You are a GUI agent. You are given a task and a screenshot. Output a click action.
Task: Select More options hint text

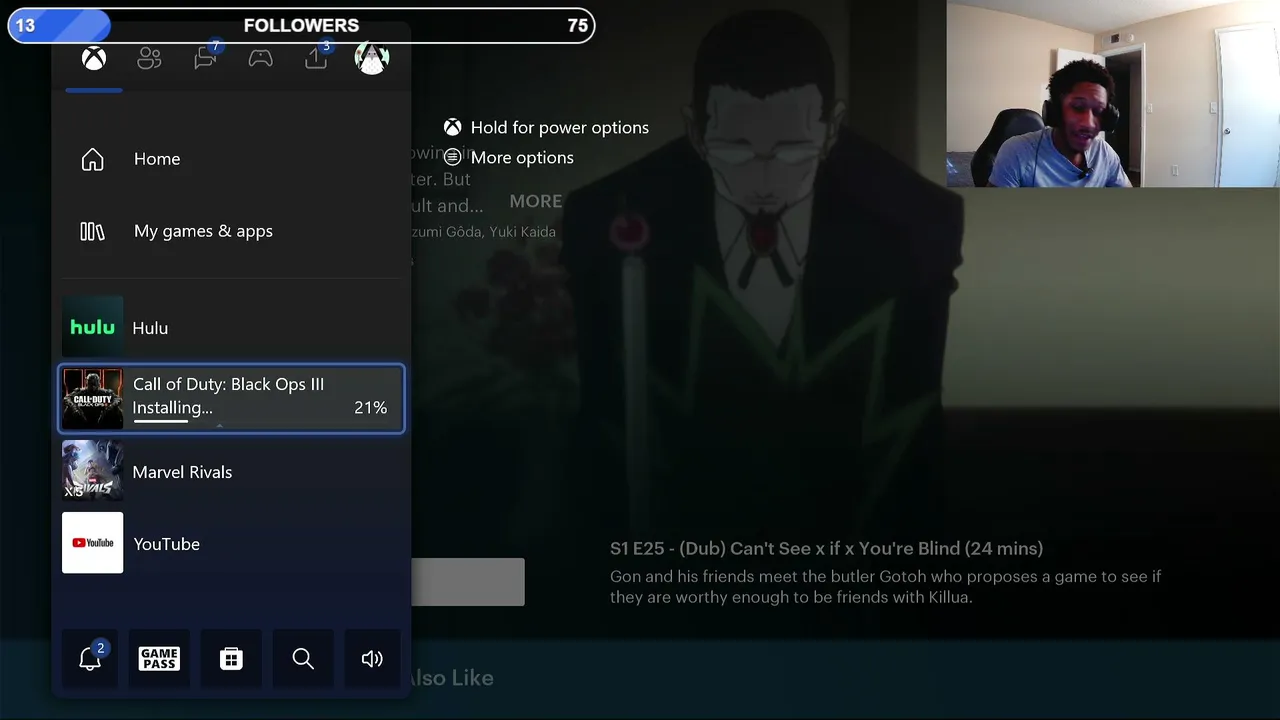522,157
